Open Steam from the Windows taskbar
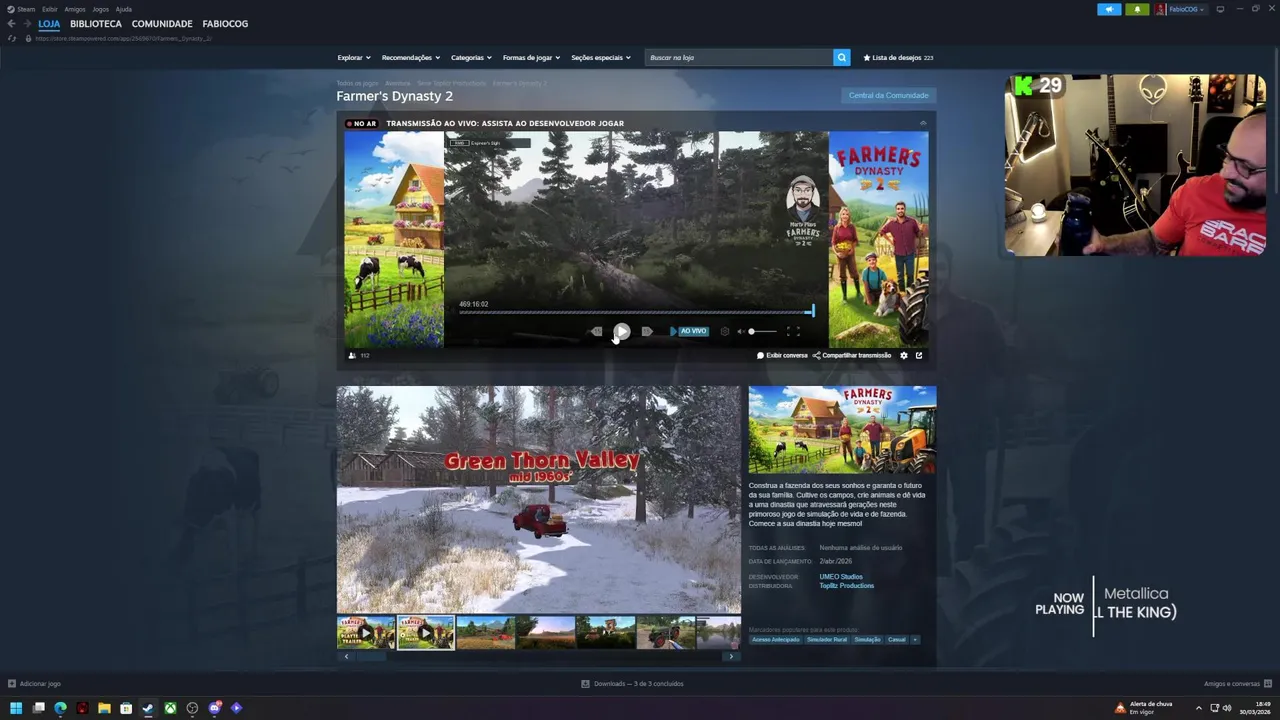This screenshot has width=1280, height=720. (148, 708)
